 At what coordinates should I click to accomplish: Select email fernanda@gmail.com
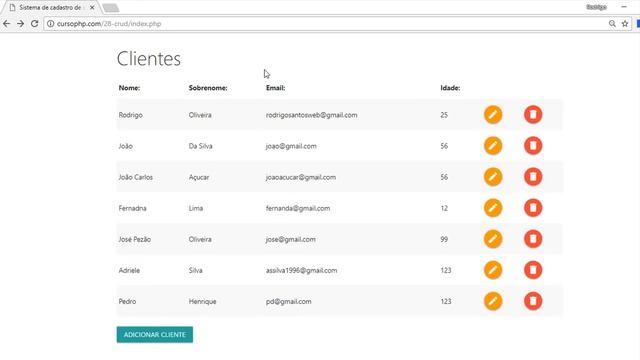point(298,208)
